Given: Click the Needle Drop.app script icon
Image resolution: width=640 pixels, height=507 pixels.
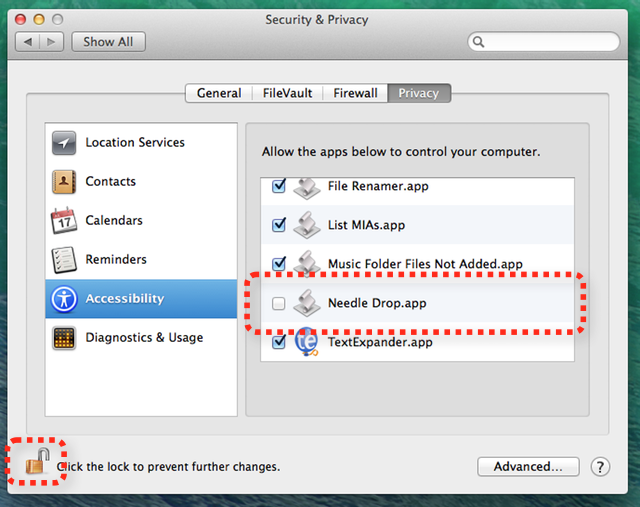Looking at the screenshot, I should coord(307,303).
